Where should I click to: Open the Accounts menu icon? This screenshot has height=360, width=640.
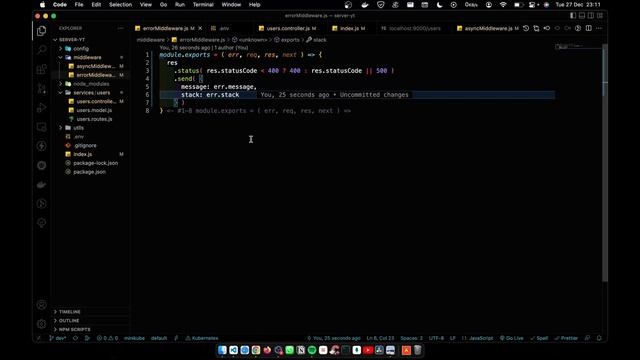[41, 304]
